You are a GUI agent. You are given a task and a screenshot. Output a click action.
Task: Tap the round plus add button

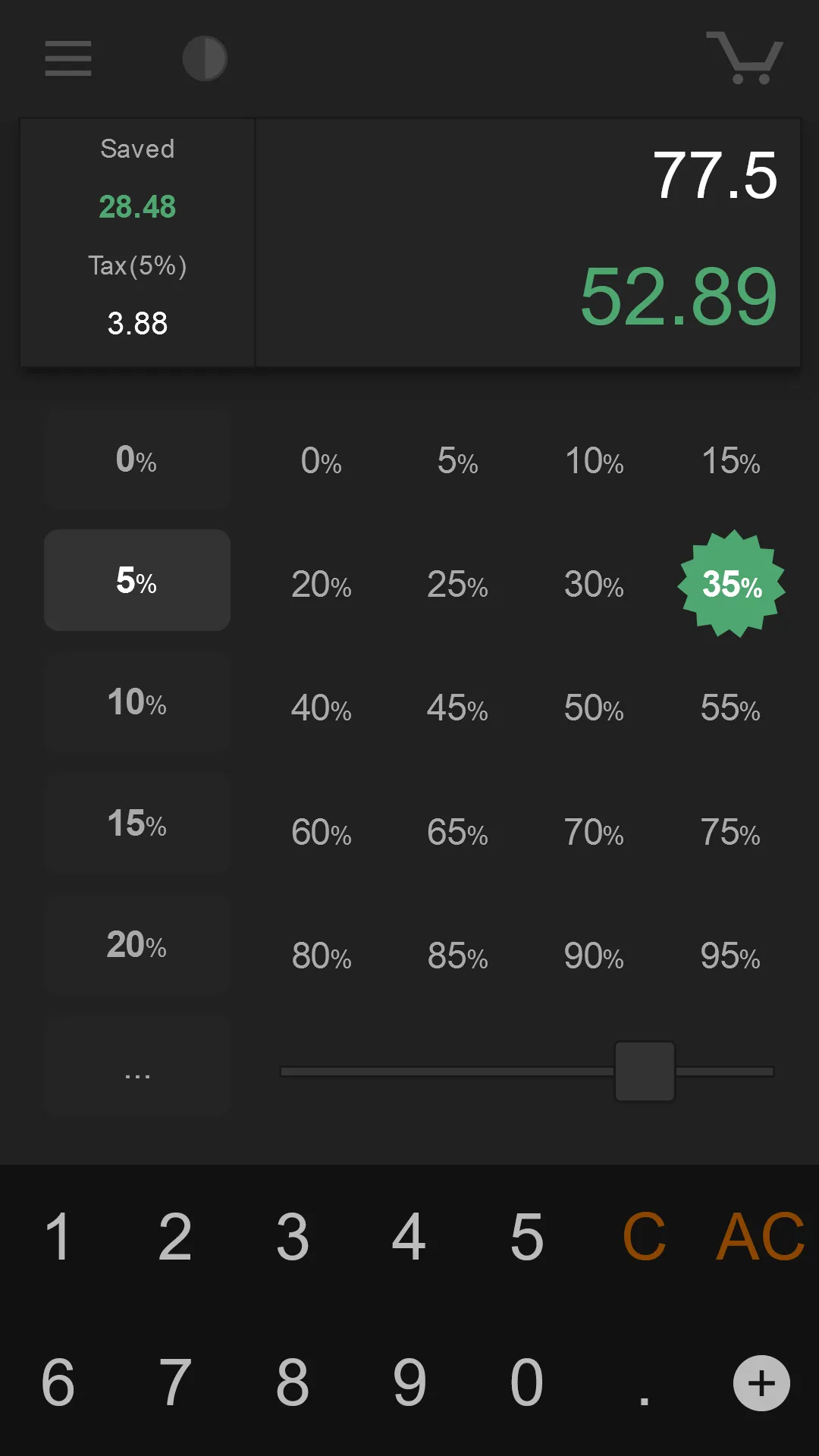[x=761, y=1383]
